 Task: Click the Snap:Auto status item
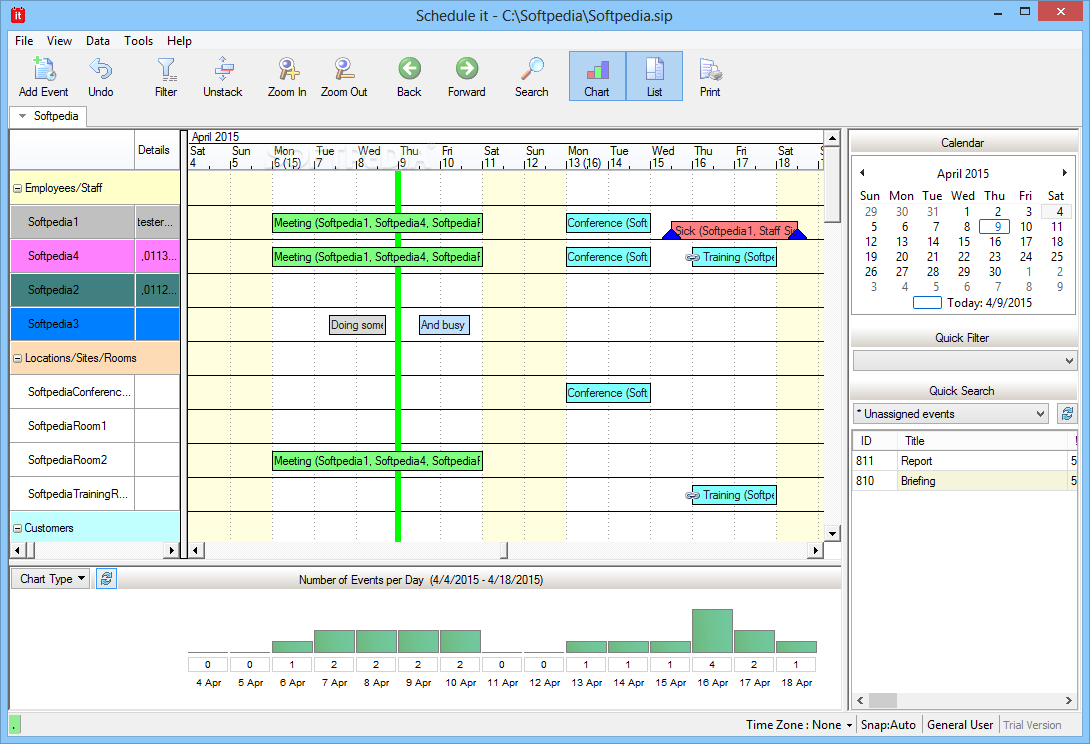tap(888, 725)
